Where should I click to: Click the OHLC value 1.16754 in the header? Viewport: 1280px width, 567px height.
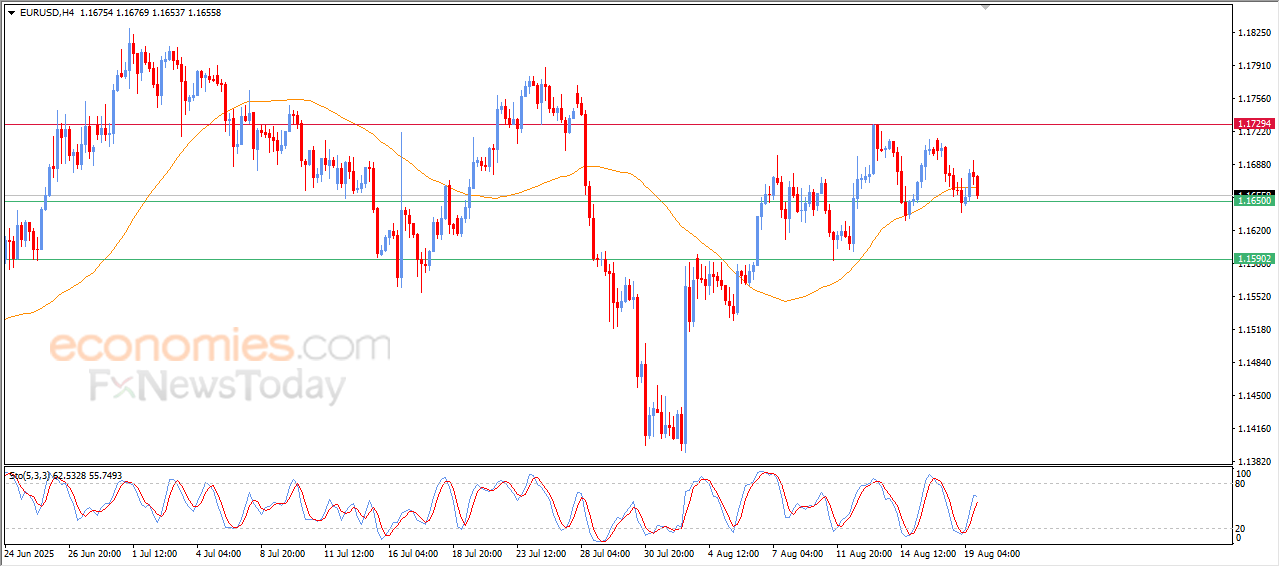pos(97,13)
